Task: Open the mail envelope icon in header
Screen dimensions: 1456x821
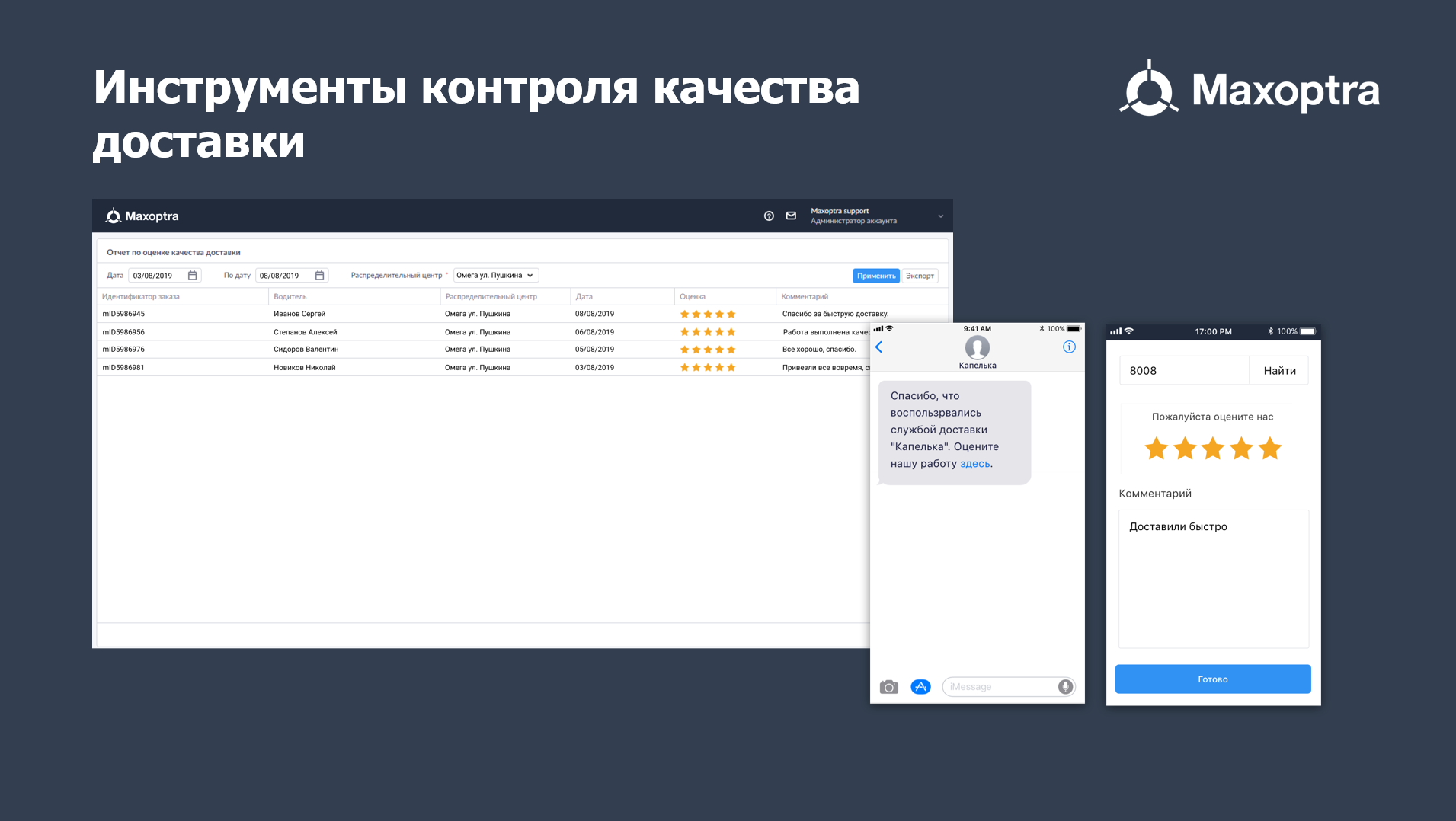Action: click(791, 216)
